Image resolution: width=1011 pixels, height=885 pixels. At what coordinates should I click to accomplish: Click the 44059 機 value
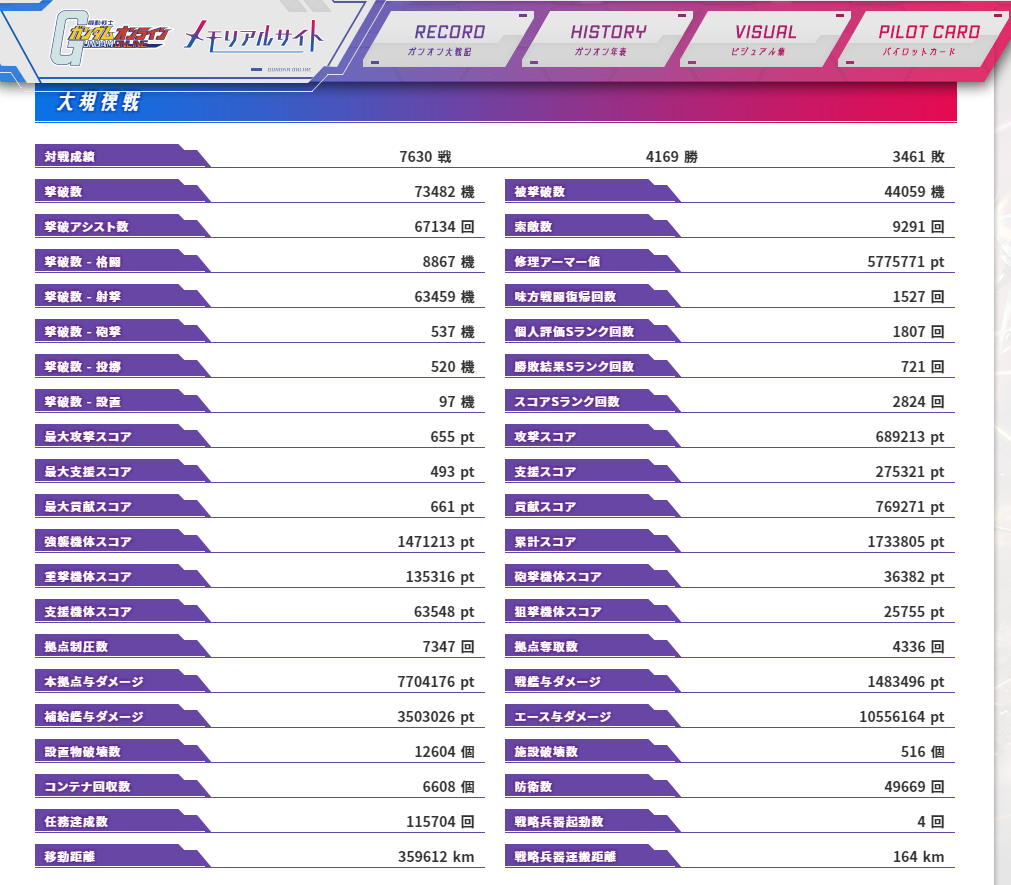coord(914,191)
